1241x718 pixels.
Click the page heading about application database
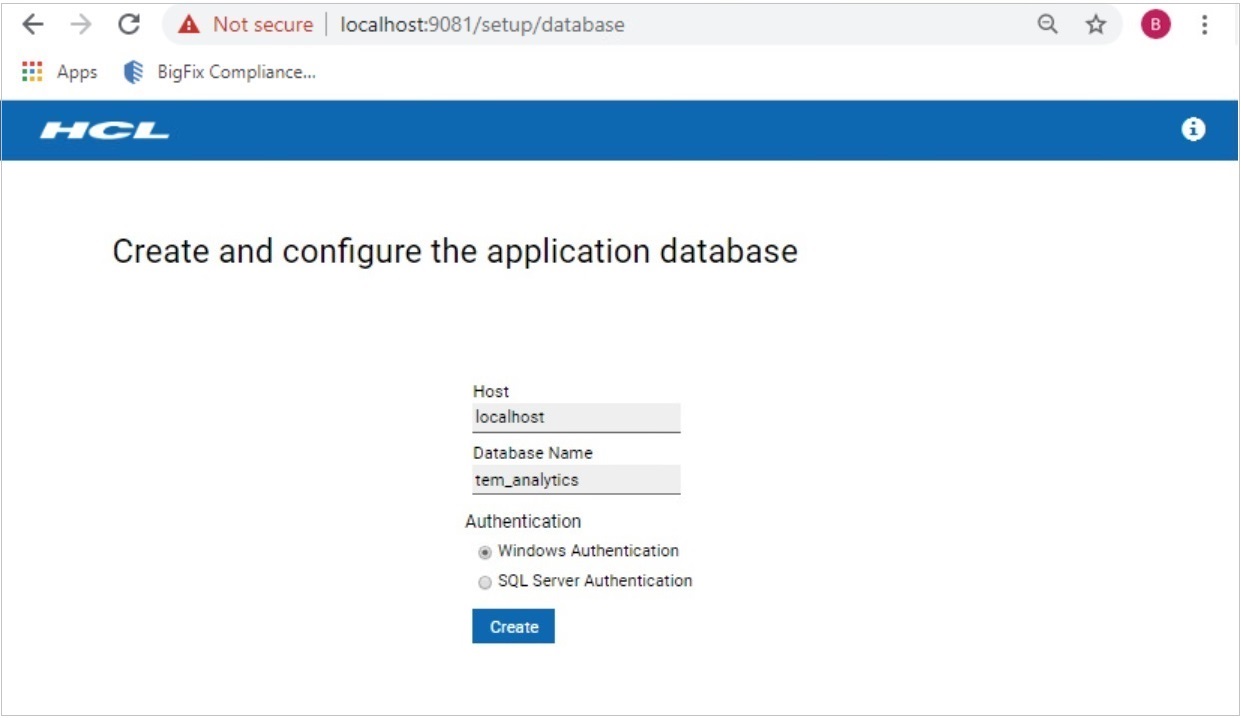[x=455, y=251]
